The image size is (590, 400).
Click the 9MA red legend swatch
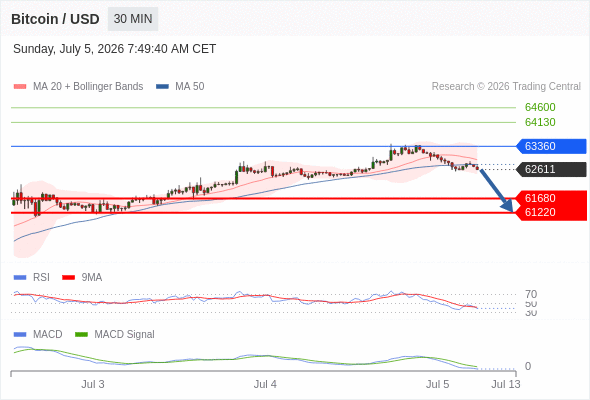[x=68, y=278]
